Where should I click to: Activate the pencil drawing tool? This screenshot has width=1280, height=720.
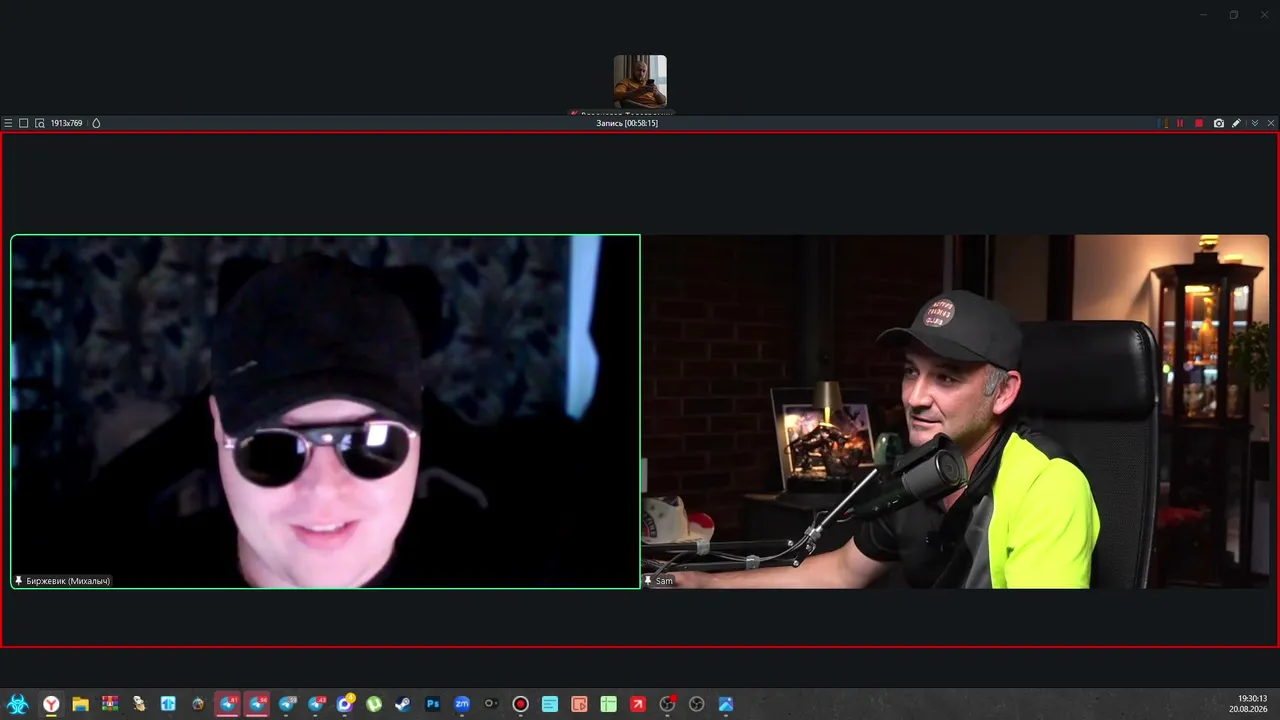pos(1236,123)
